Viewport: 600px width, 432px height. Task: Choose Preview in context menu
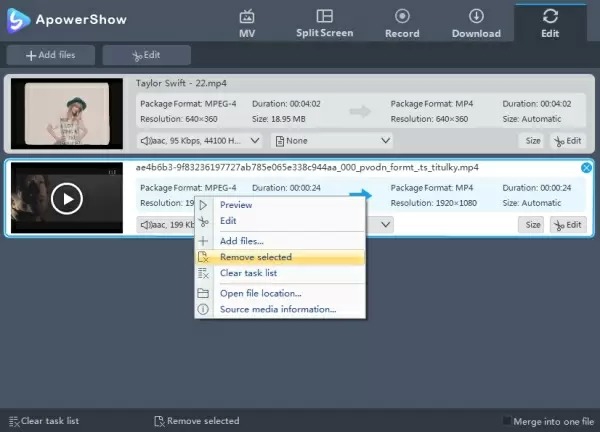[280, 205]
